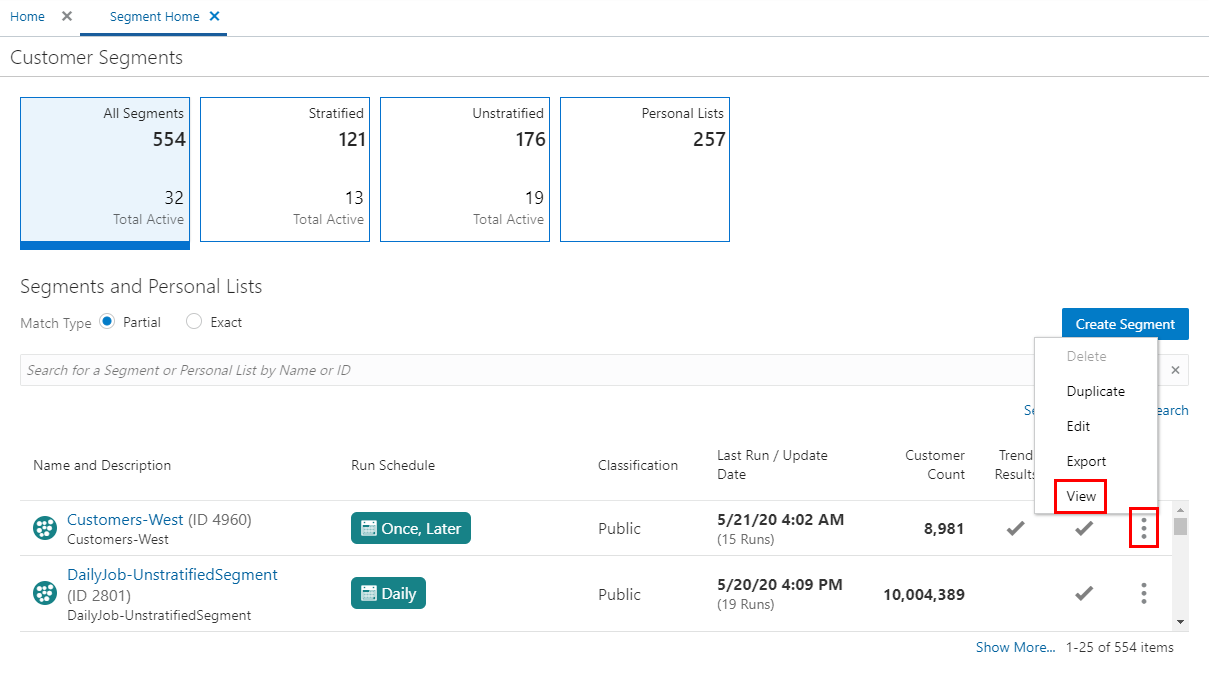Choose Exact match type
Image resolution: width=1209 pixels, height=674 pixels.
[194, 322]
